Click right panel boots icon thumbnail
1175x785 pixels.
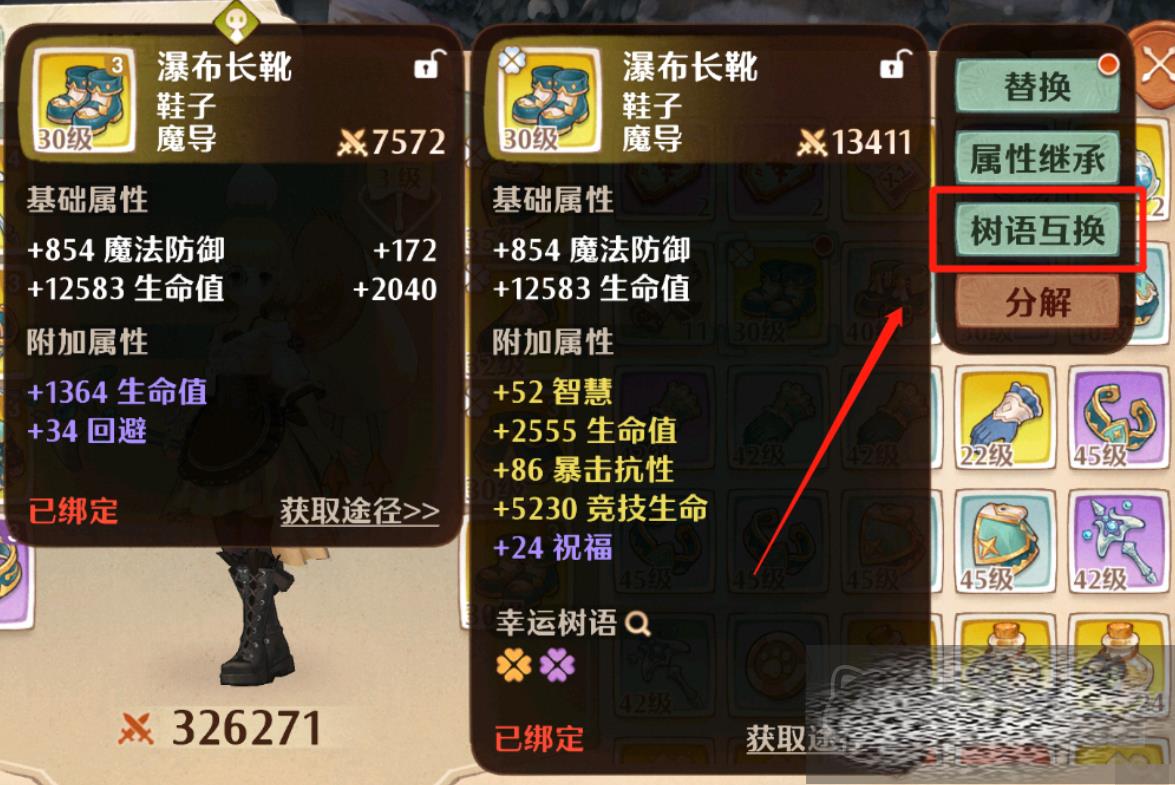(x=549, y=100)
